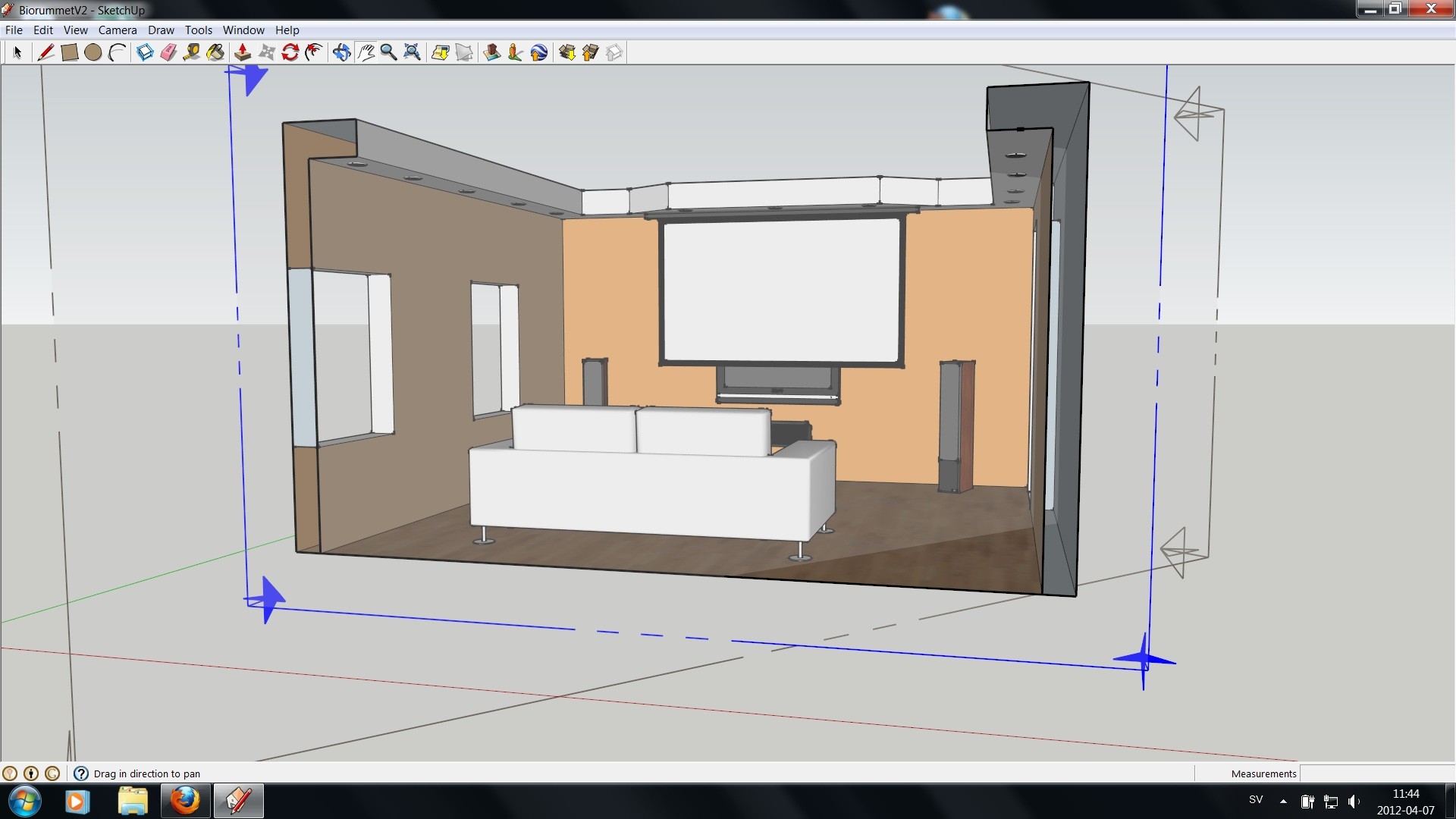Activate the Rotate tool
This screenshot has width=1456, height=819.
pos(290,52)
